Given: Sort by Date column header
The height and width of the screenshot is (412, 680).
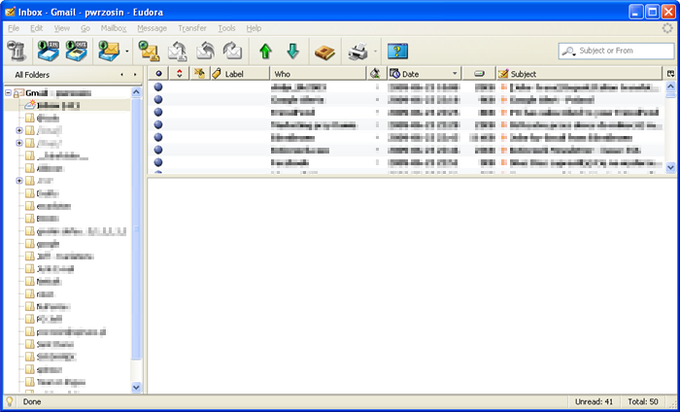Looking at the screenshot, I should [424, 74].
